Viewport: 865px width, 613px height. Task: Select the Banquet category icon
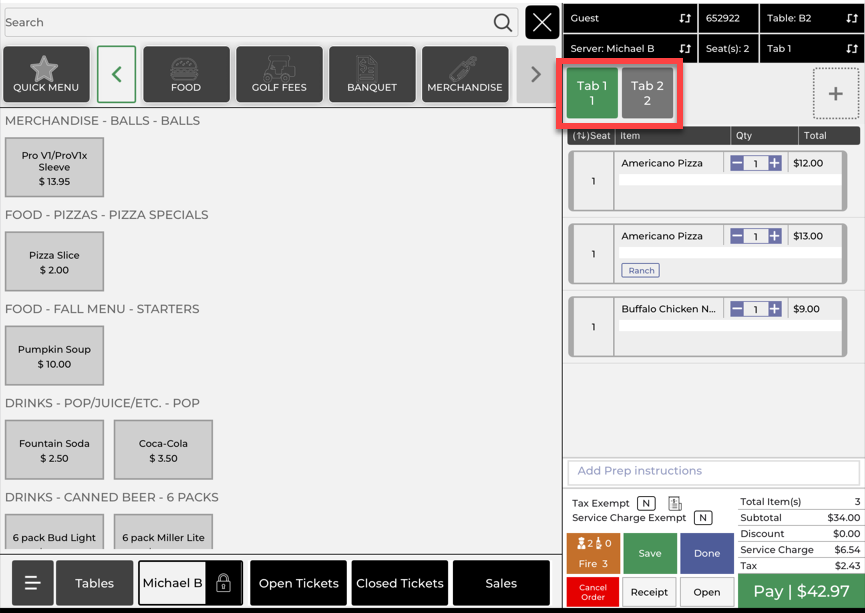[372, 75]
